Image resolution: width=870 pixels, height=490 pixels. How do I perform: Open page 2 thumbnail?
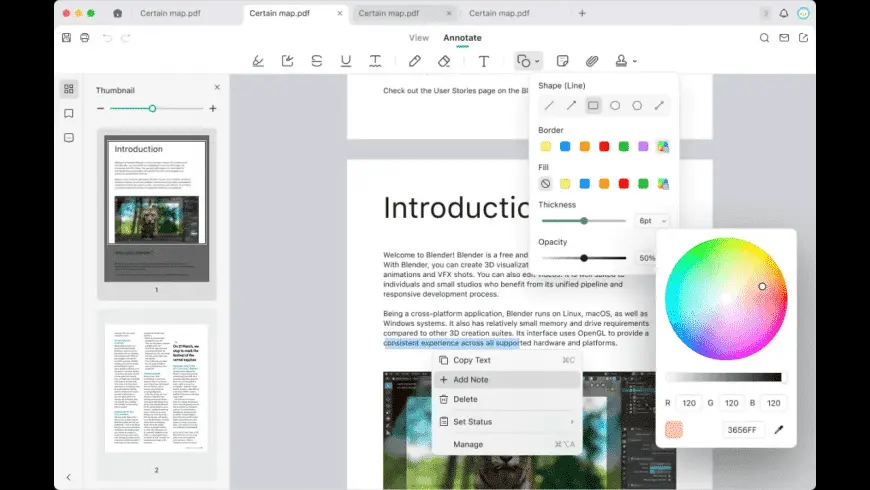click(156, 388)
